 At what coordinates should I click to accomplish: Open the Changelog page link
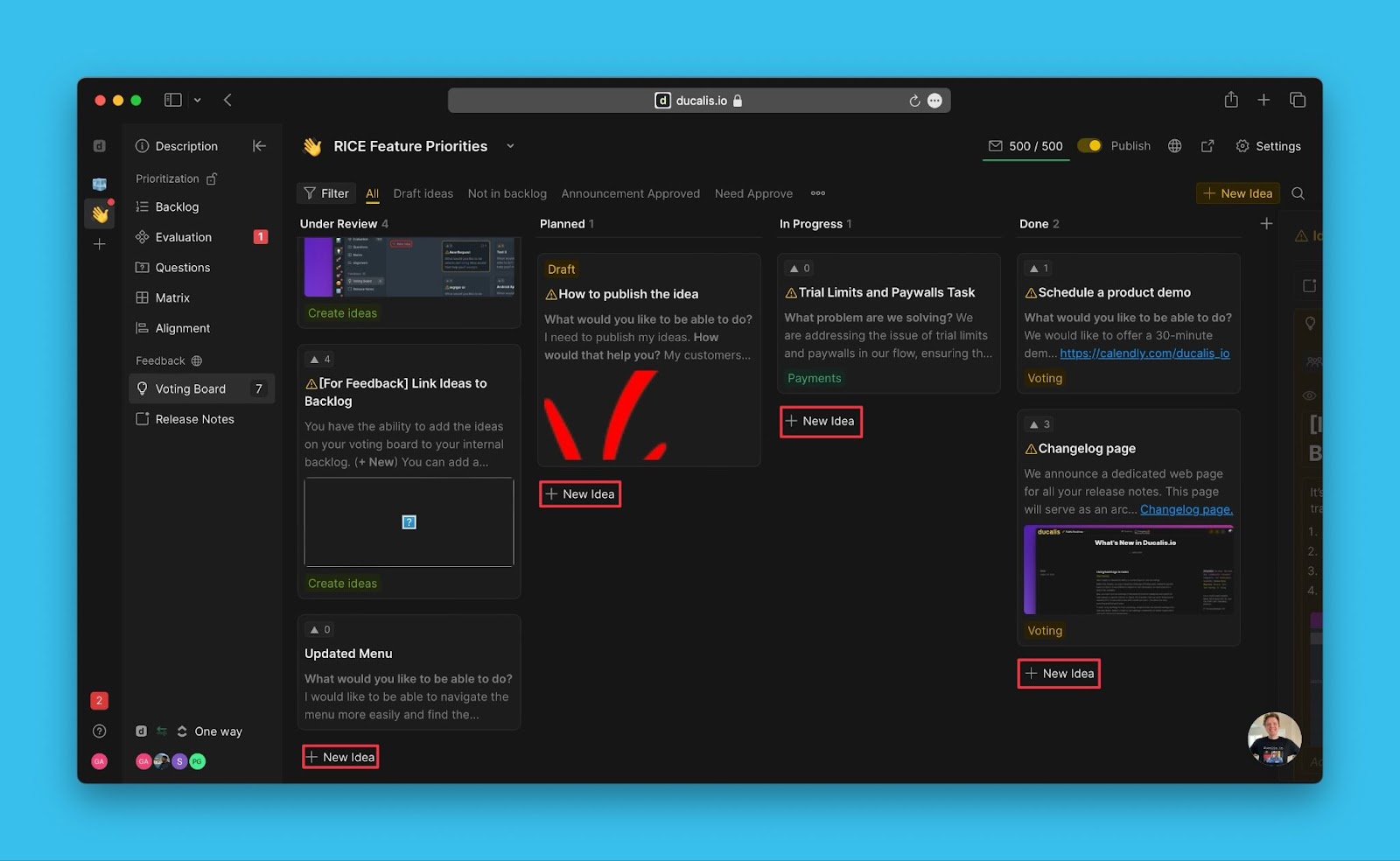click(1186, 508)
